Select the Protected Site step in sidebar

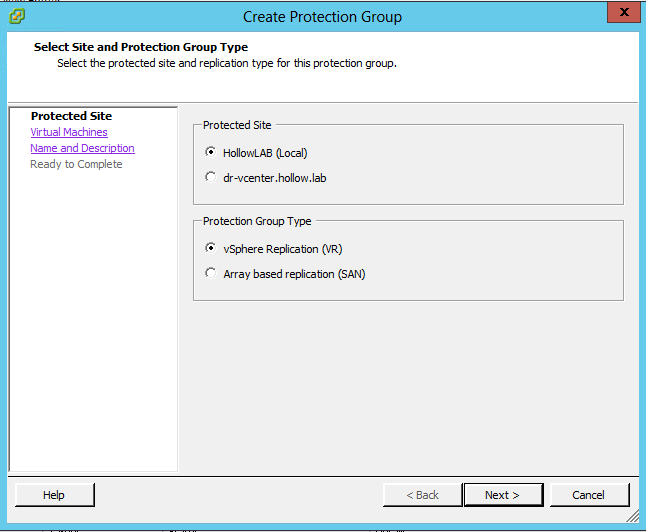tap(71, 116)
